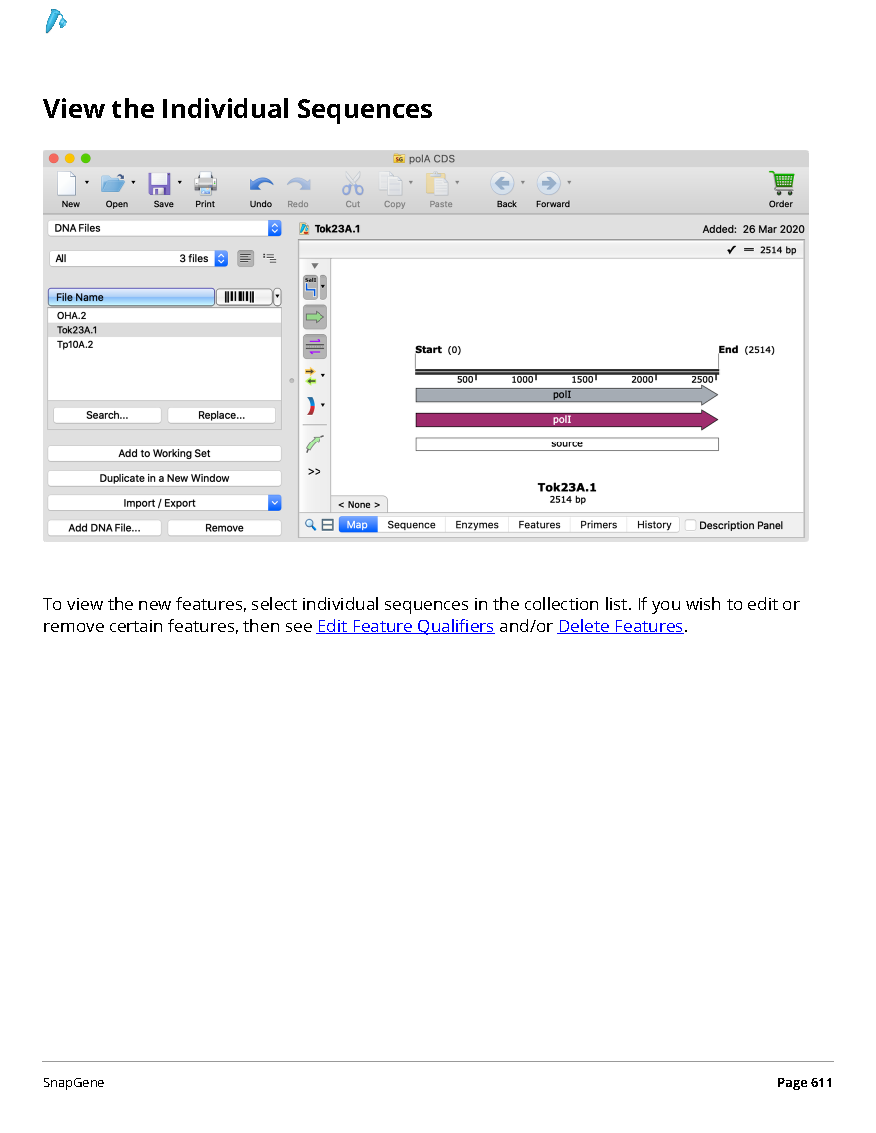
Task: Click Add to Working Set
Action: click(165, 453)
